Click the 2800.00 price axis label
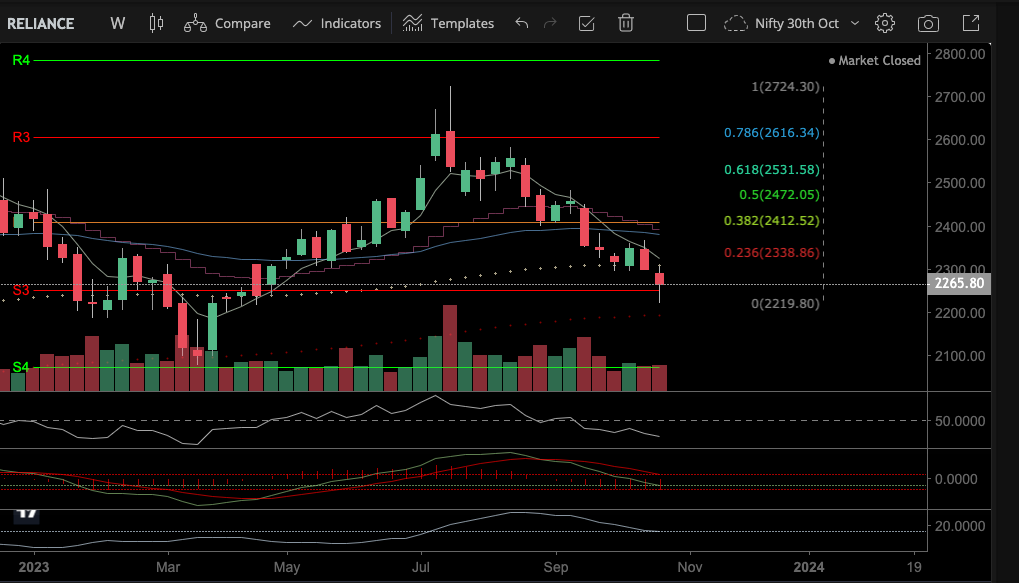1019x583 pixels. [960, 54]
